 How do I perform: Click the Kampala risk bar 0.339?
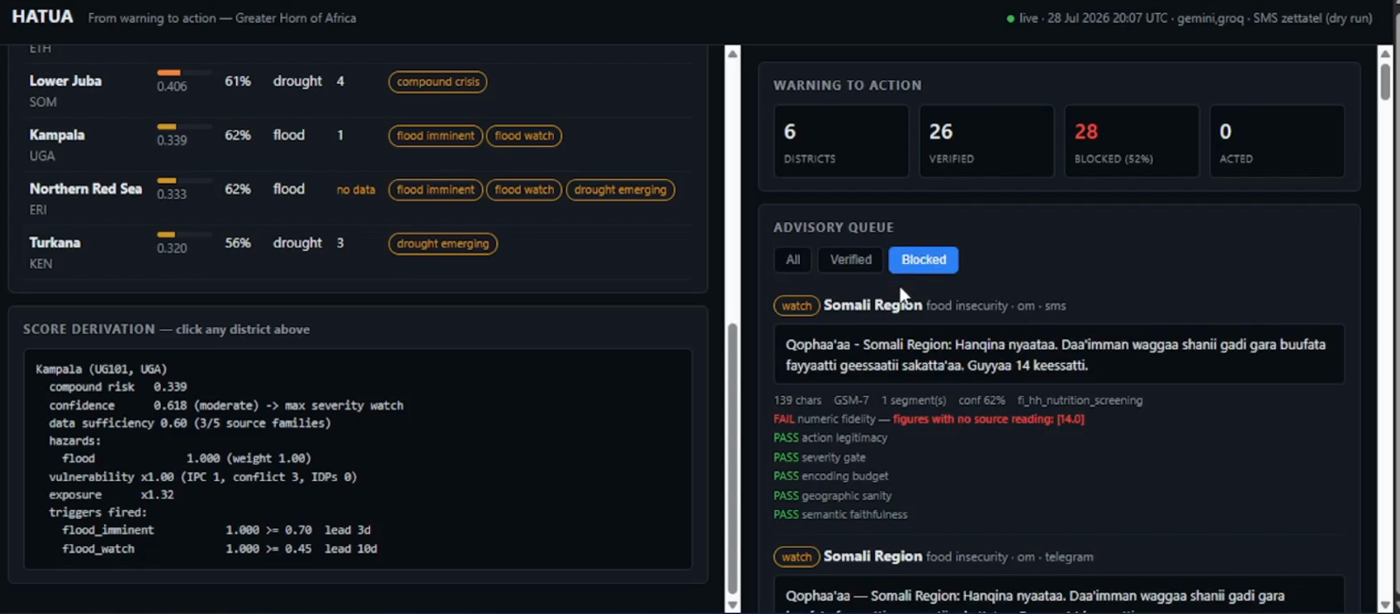click(x=184, y=127)
